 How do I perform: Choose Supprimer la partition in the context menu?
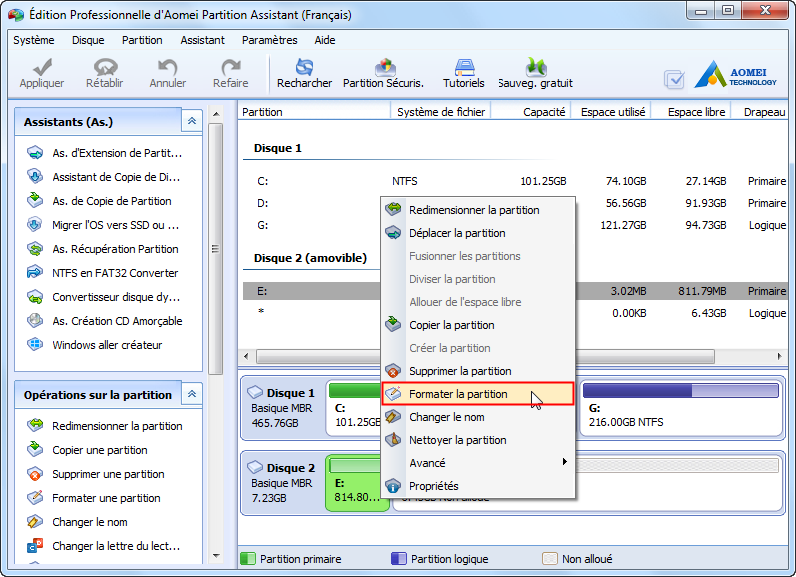478,371
